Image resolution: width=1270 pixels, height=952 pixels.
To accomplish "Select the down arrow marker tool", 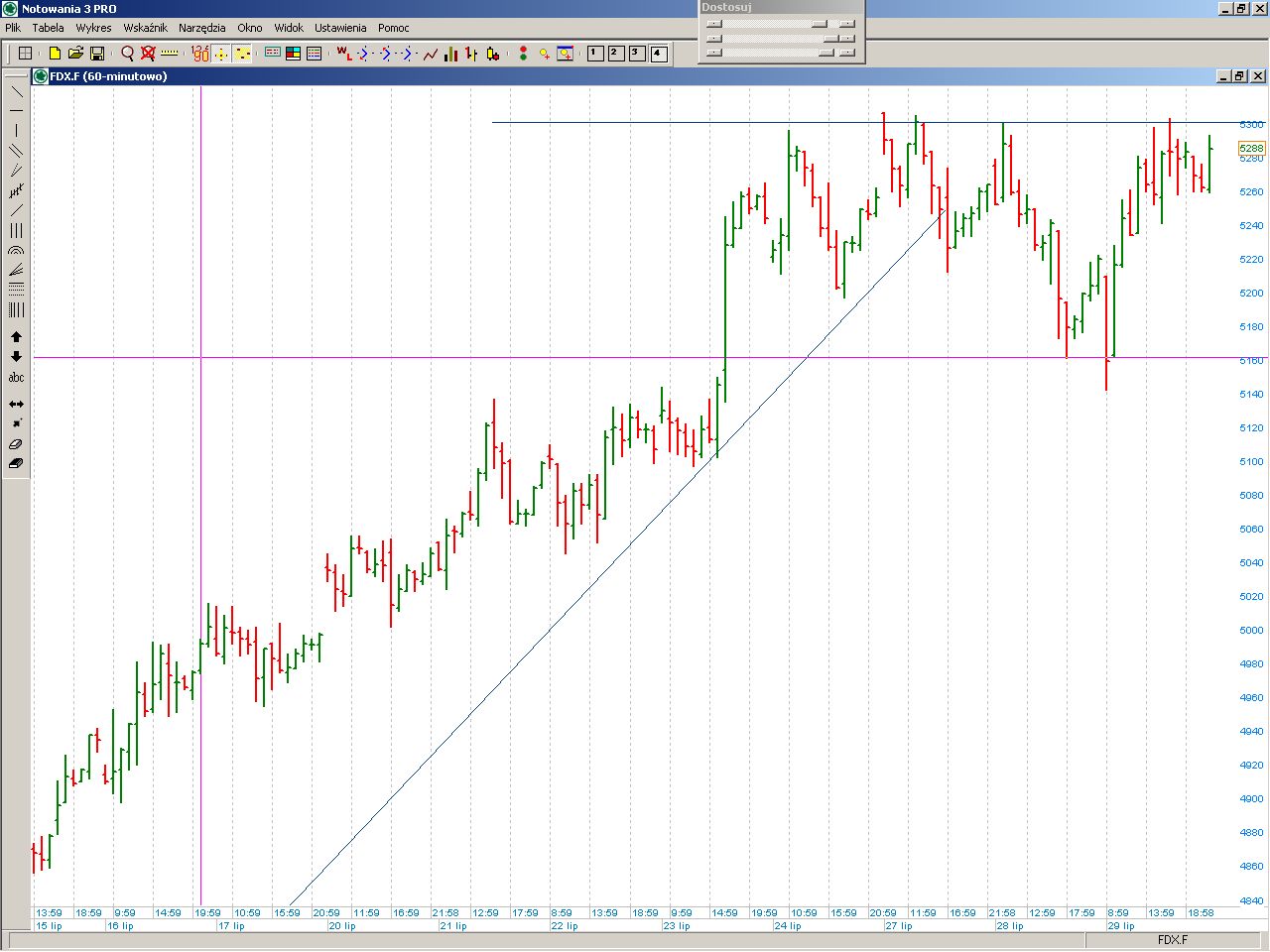I will tap(16, 357).
